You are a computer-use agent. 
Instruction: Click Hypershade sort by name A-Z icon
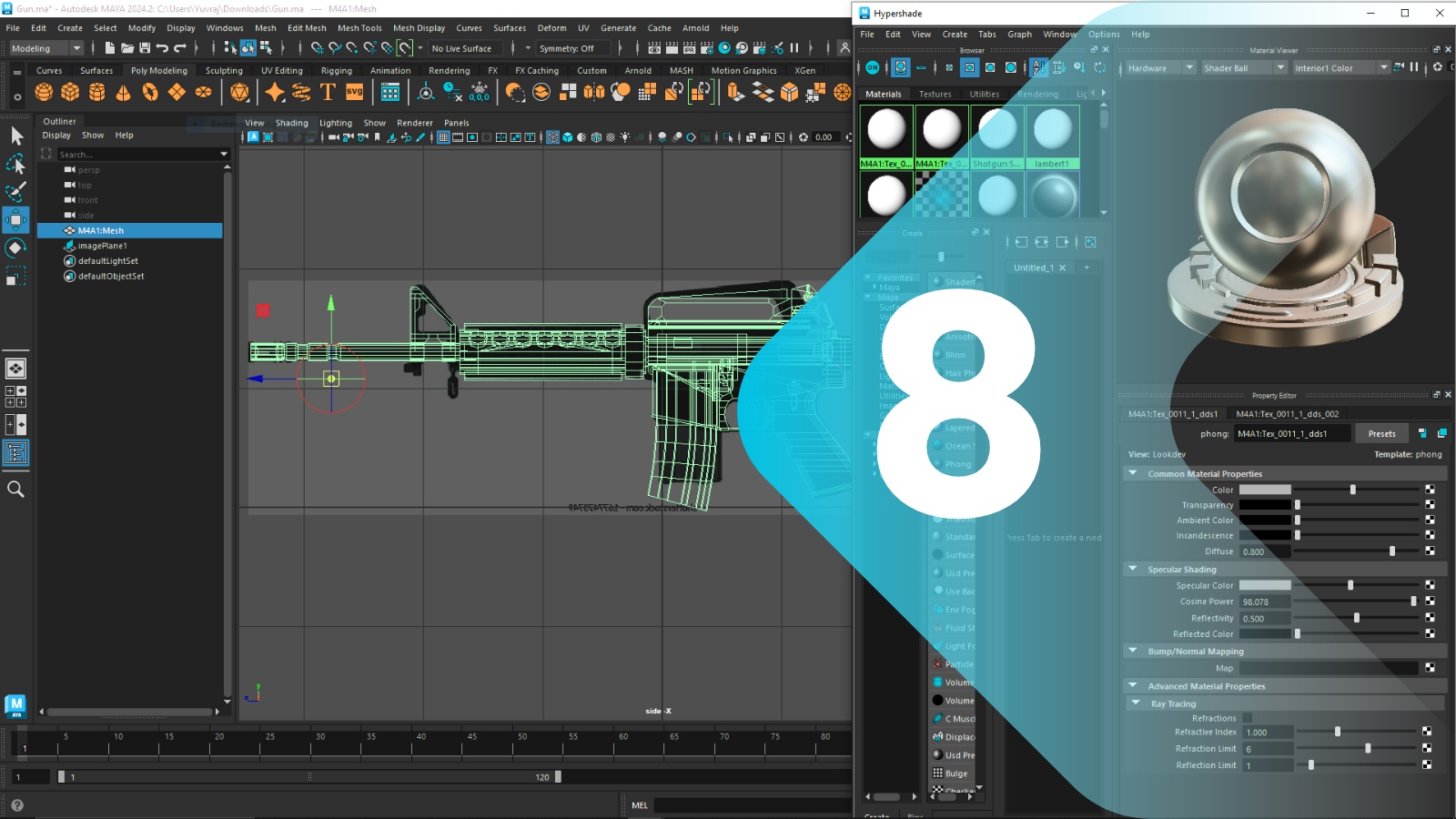tap(1038, 67)
